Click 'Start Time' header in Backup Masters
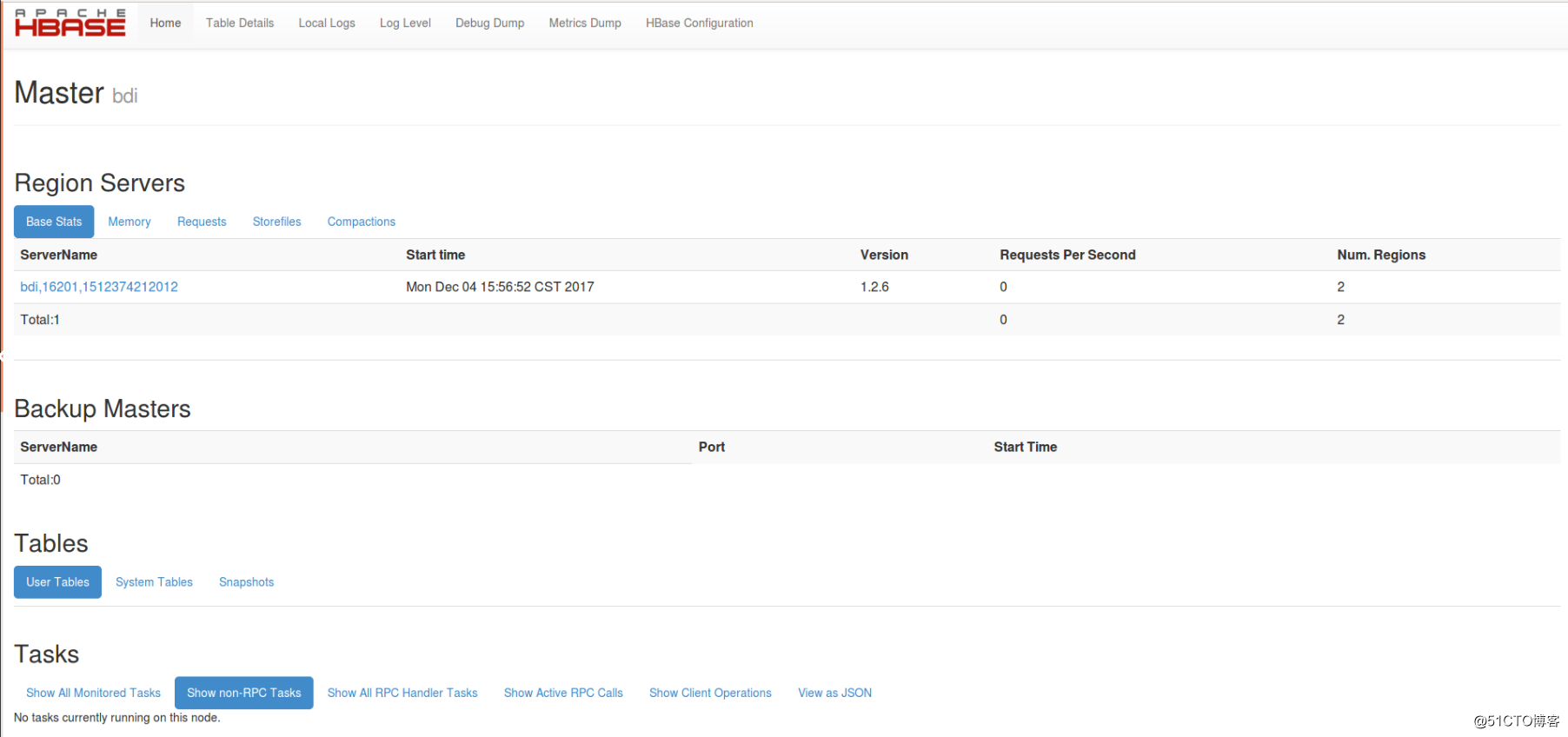The height and width of the screenshot is (737, 1568). pyautogui.click(x=1026, y=447)
